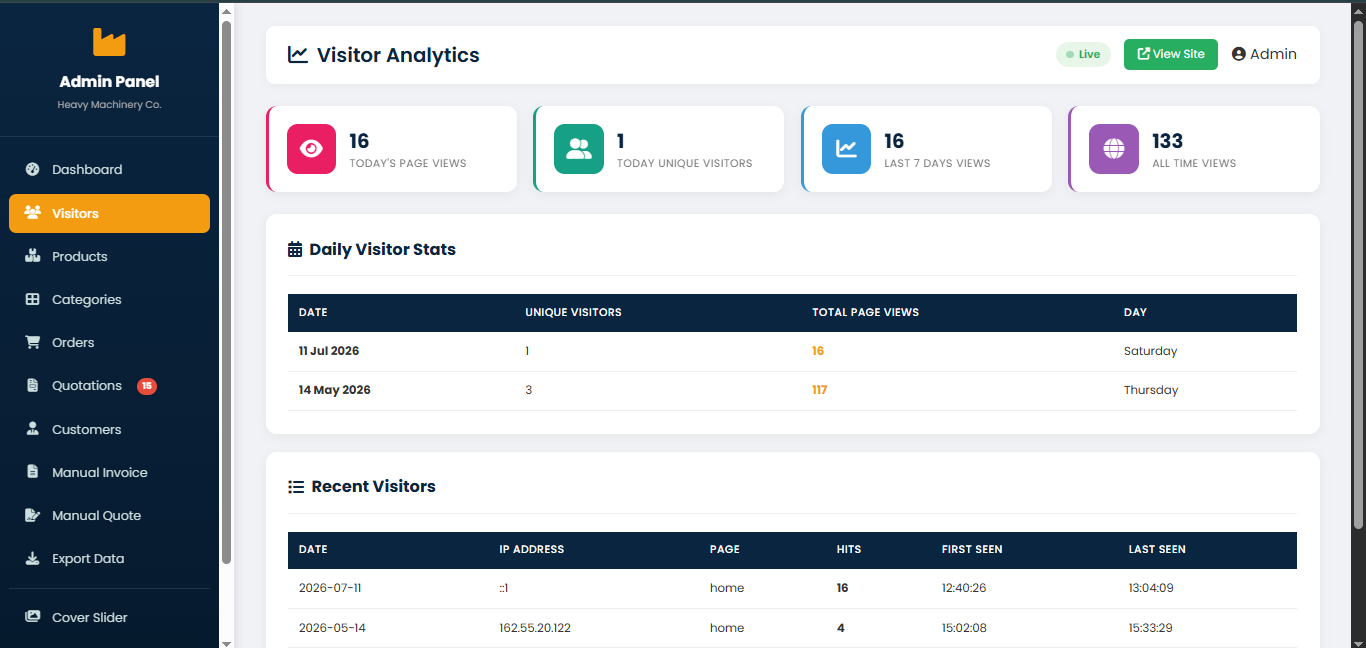The width and height of the screenshot is (1366, 648).
Task: Click the main page vertical scrollbar thumb
Action: tap(1358, 274)
